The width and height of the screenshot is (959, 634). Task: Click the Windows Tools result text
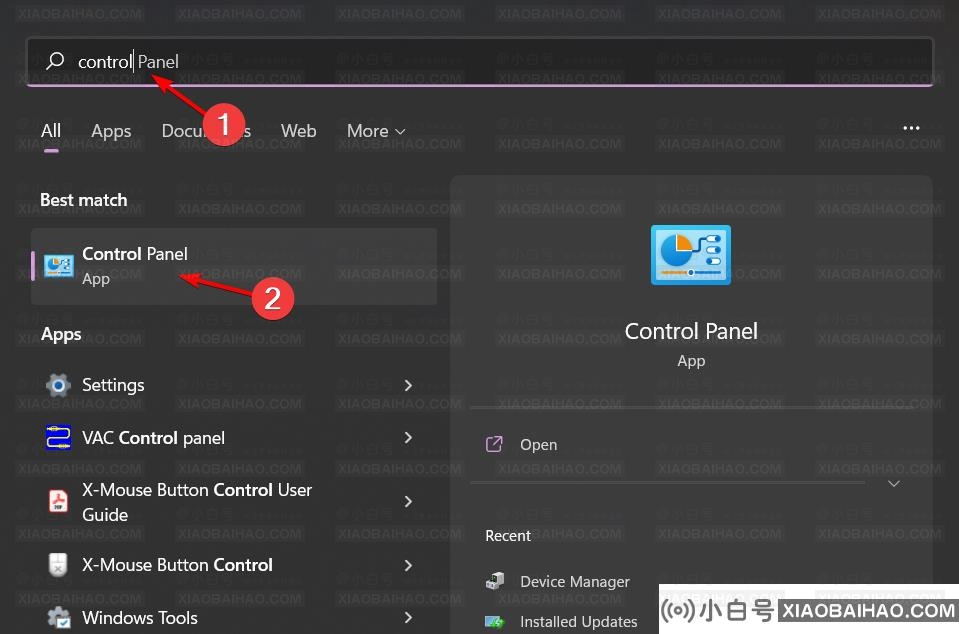tap(140, 618)
